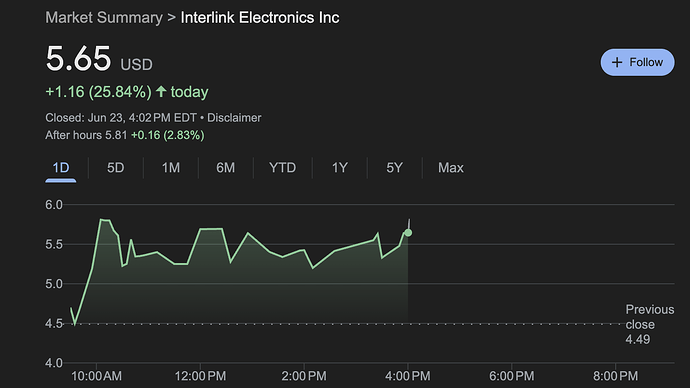Click the 12:00 PM axis label

pyautogui.click(x=200, y=376)
